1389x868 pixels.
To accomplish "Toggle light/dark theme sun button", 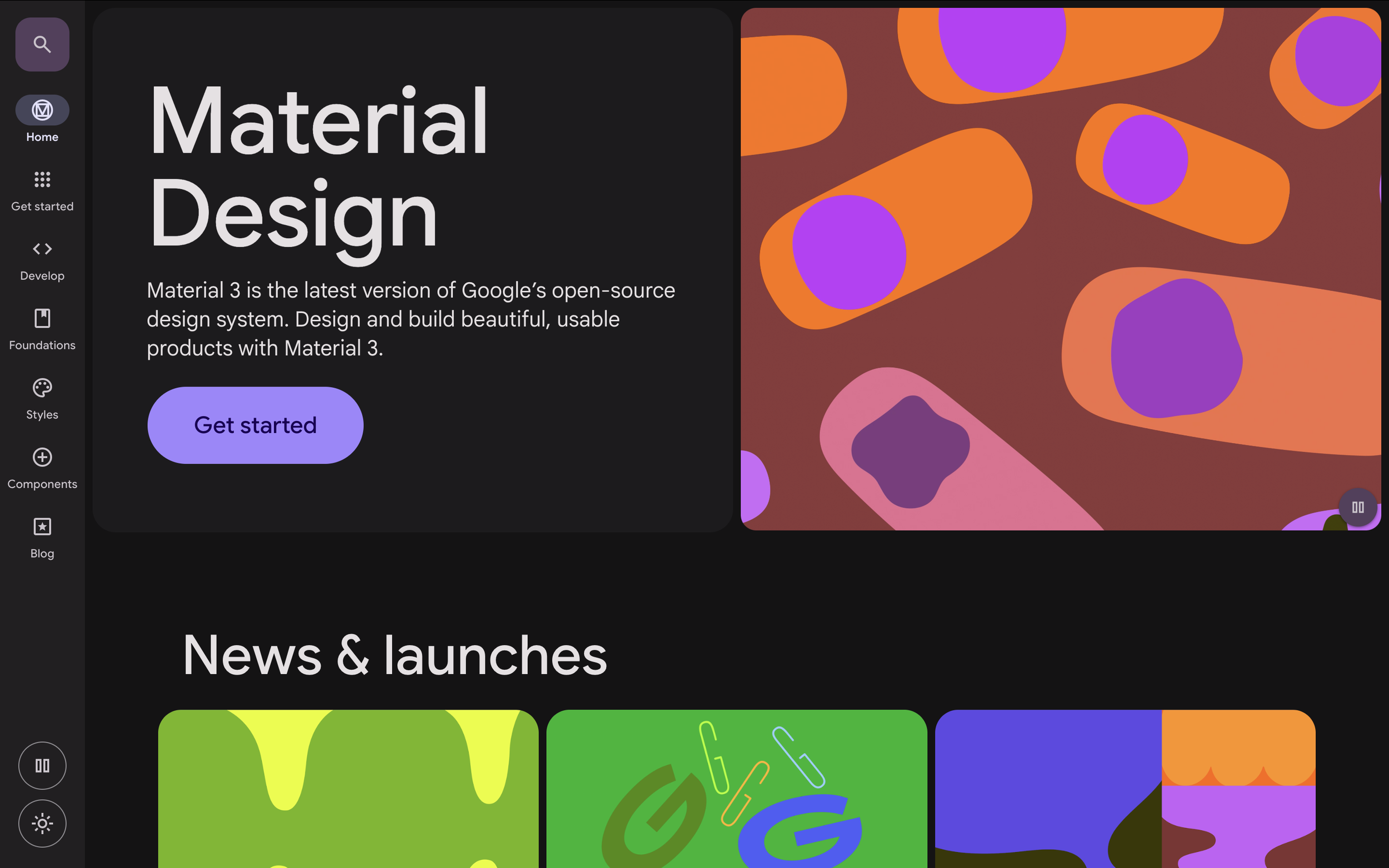I will (x=42, y=823).
